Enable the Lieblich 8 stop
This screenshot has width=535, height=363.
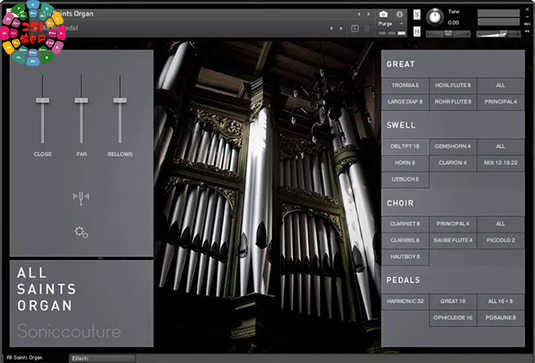coord(405,179)
